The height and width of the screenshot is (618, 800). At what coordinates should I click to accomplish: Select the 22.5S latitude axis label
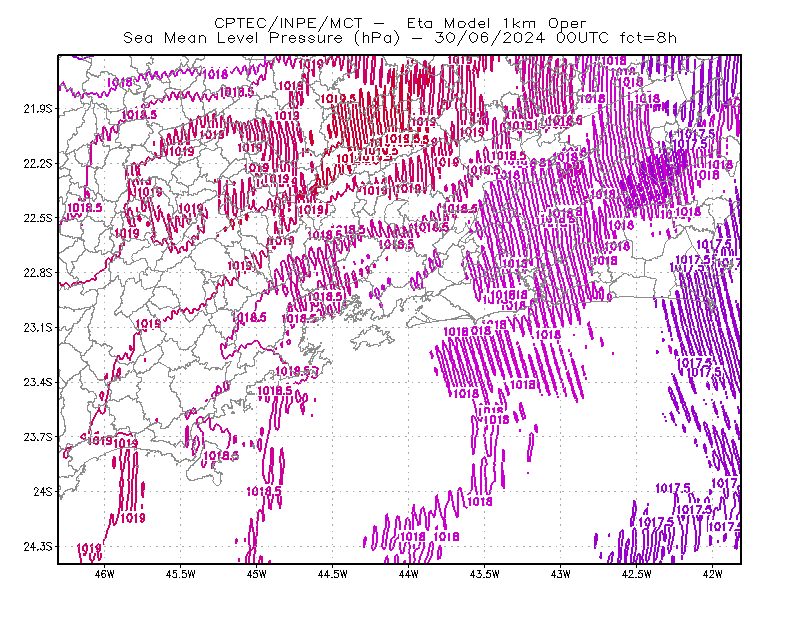pyautogui.click(x=38, y=218)
